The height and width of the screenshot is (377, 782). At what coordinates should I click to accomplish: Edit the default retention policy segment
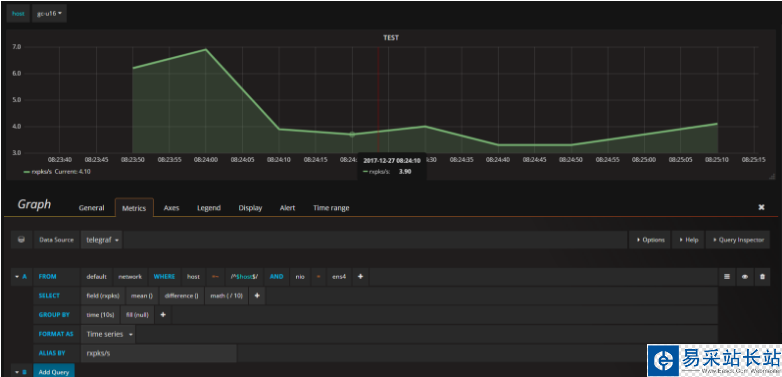click(96, 277)
